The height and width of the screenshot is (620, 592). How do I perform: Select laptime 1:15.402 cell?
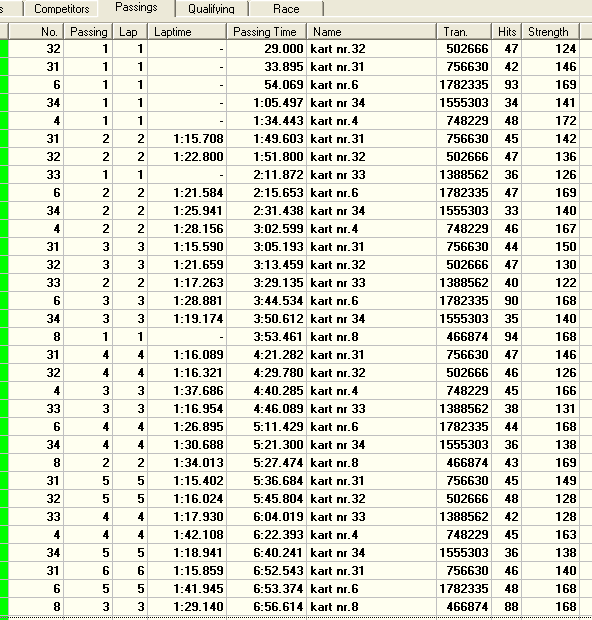click(187, 480)
